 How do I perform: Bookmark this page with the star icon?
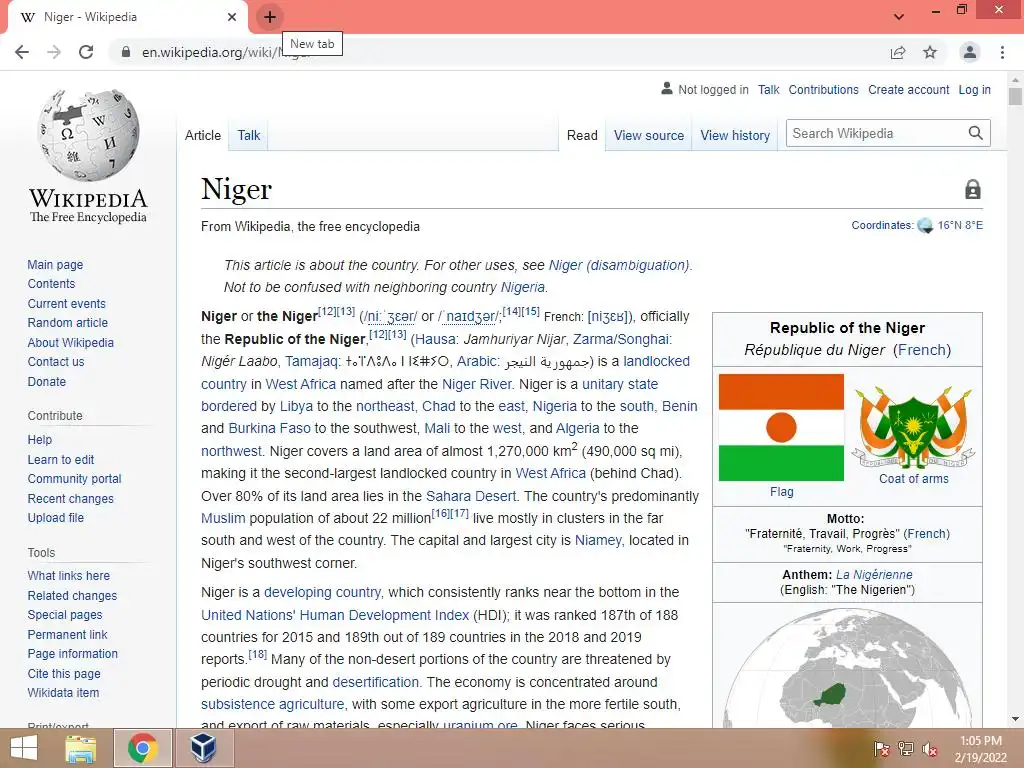[x=930, y=52]
